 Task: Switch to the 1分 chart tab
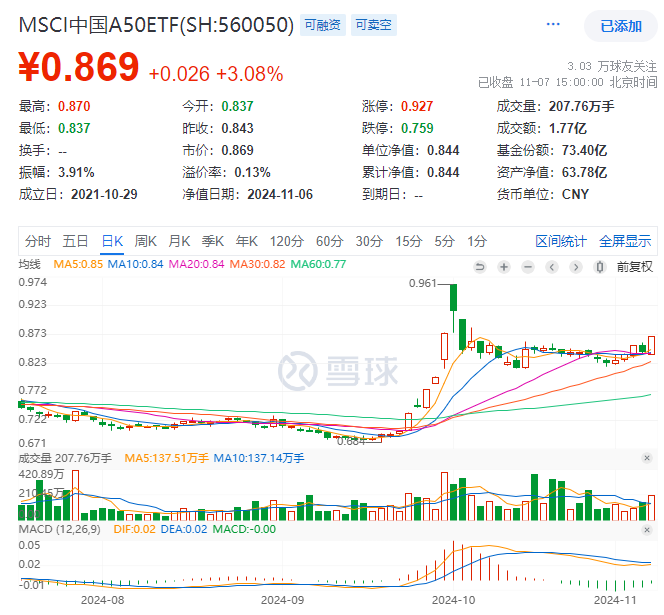pos(477,241)
